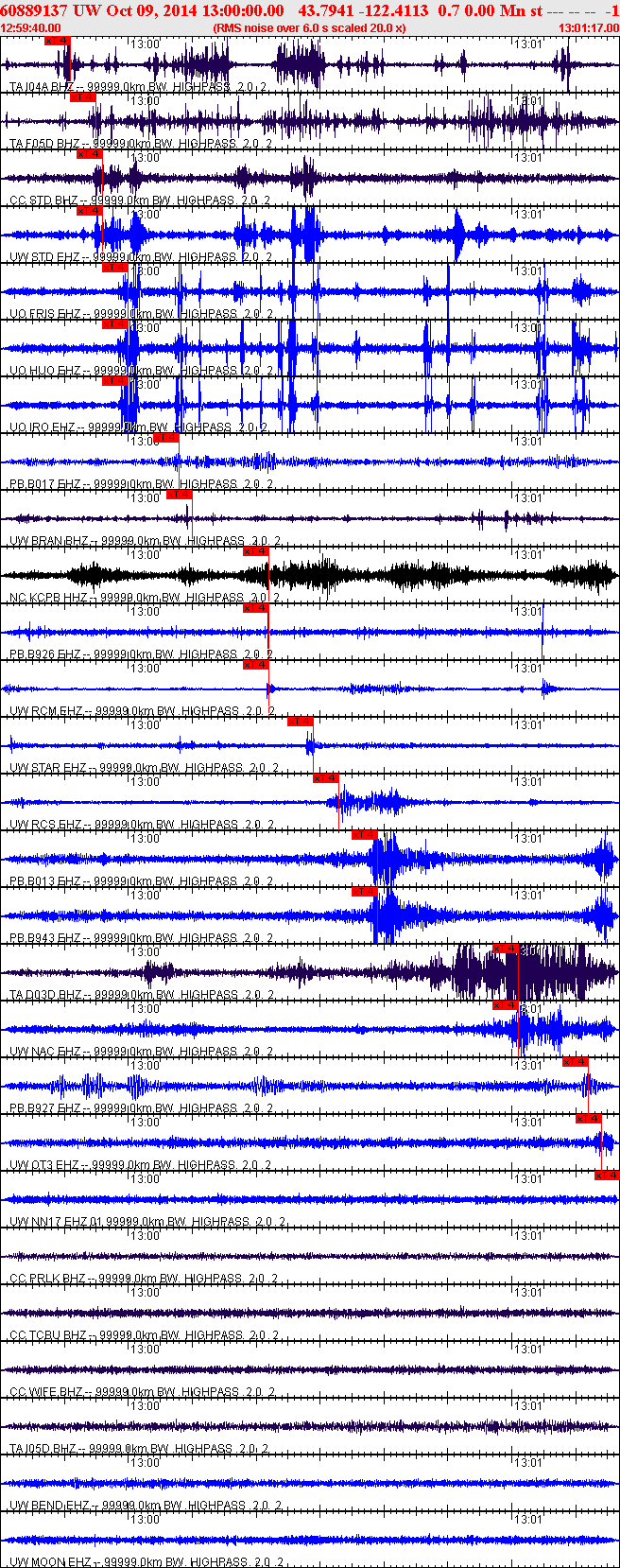The width and height of the screenshot is (620, 1568).
Task: Click the "UW RCM EHZ" station label
Action: click(x=46, y=711)
